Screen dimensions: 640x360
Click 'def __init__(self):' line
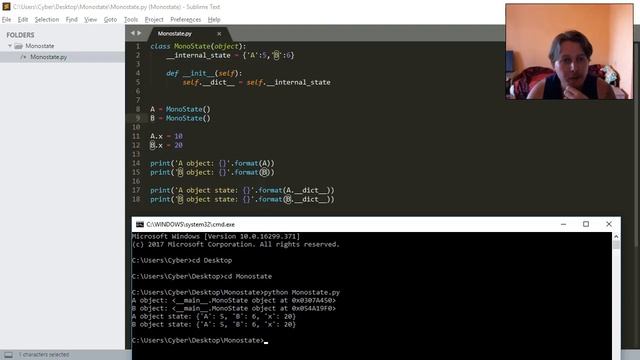pyautogui.click(x=204, y=73)
